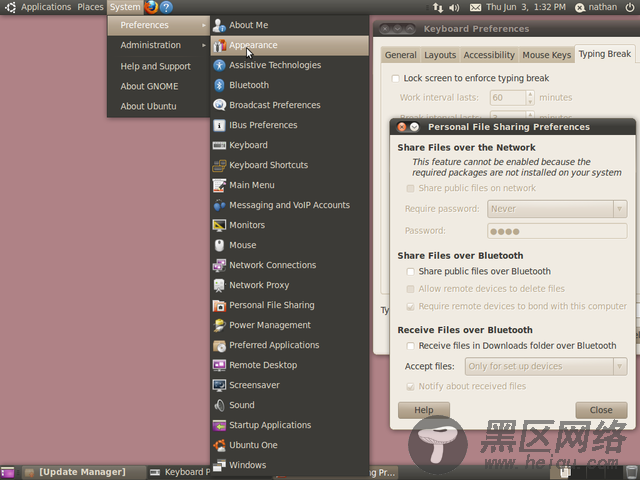Click the Main Menu editor icon
Viewport: 640px width, 480px height.
[219, 185]
